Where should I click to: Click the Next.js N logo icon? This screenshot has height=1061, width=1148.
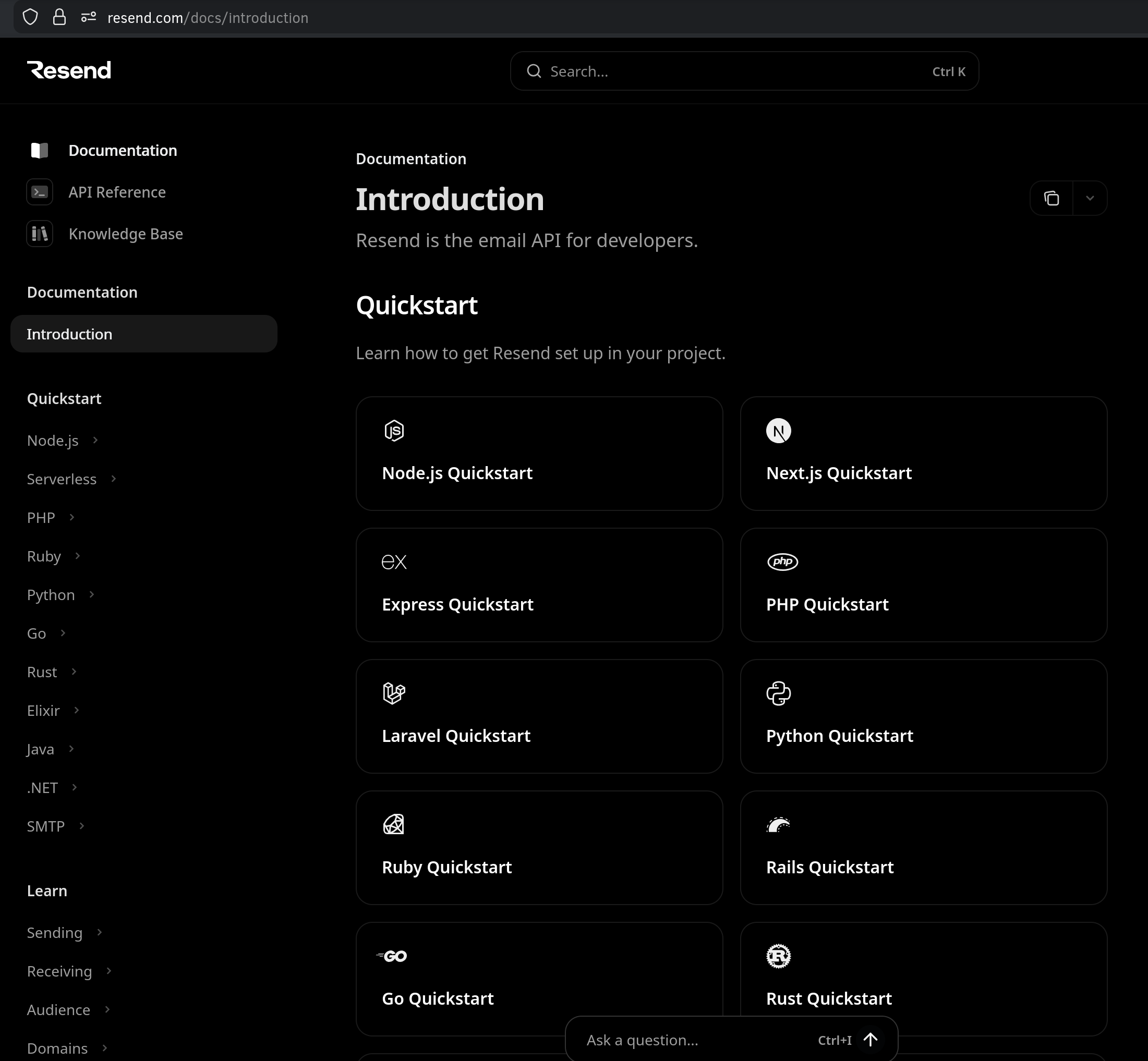pos(778,431)
